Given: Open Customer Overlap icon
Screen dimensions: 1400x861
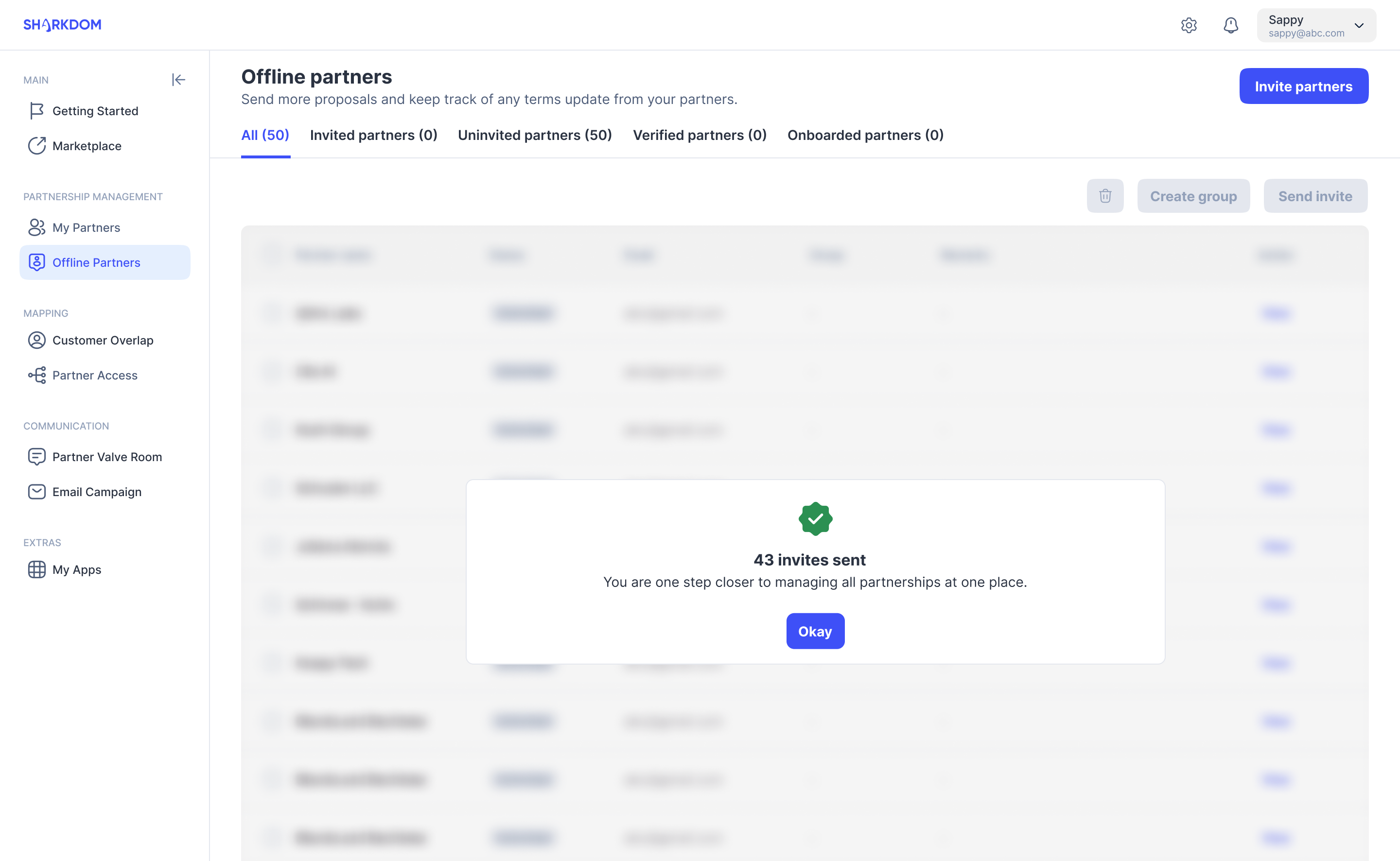Looking at the screenshot, I should coord(36,340).
